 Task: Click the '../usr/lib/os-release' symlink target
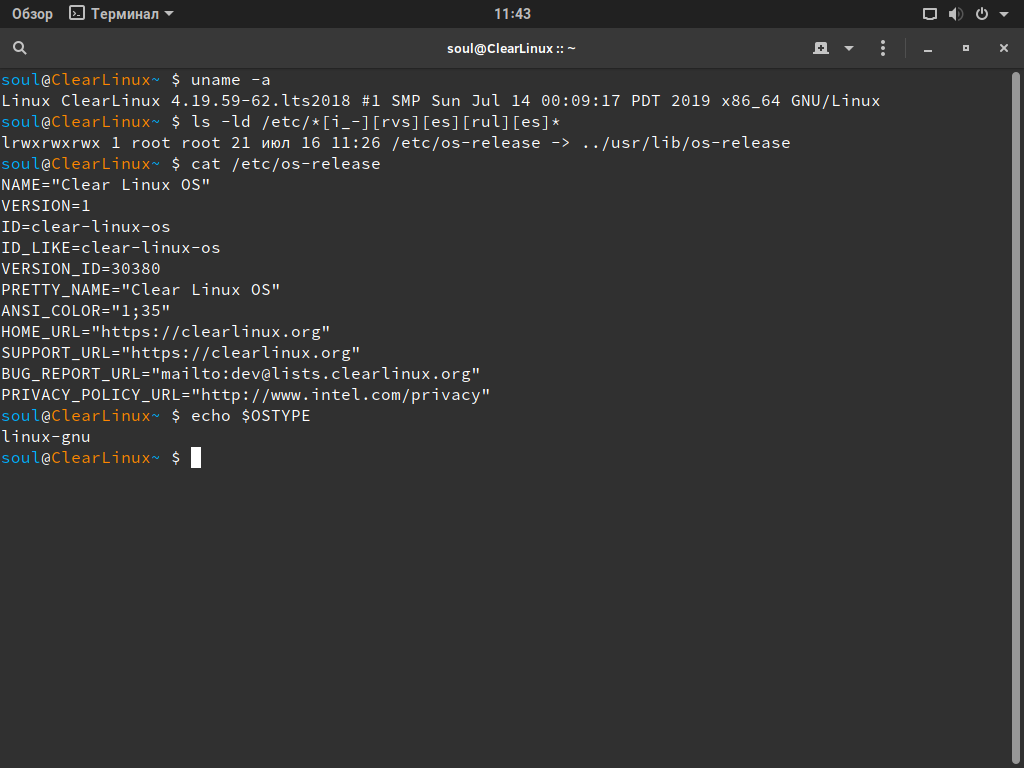(x=686, y=142)
